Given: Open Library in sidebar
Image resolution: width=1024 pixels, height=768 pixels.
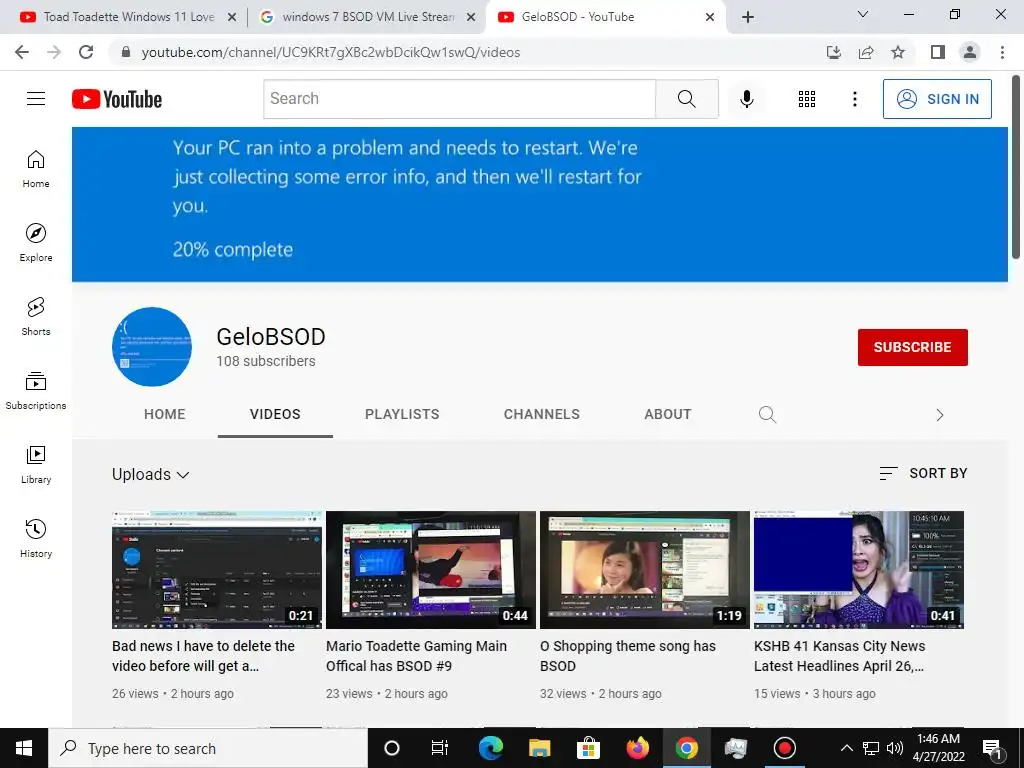Looking at the screenshot, I should tap(36, 464).
